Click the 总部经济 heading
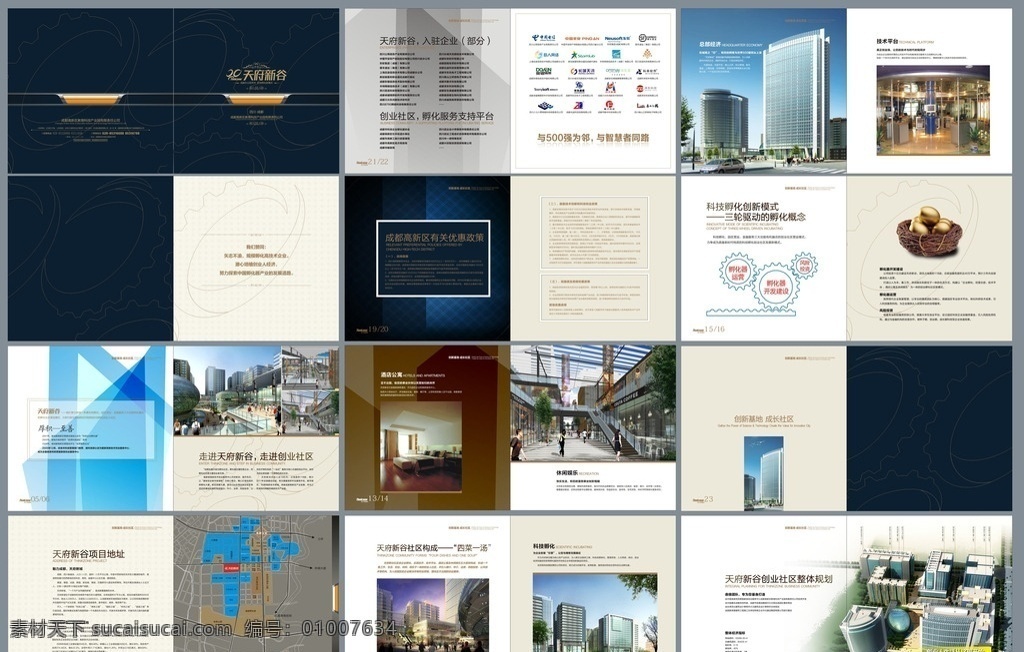Viewport: 1024px width, 652px height. (709, 44)
